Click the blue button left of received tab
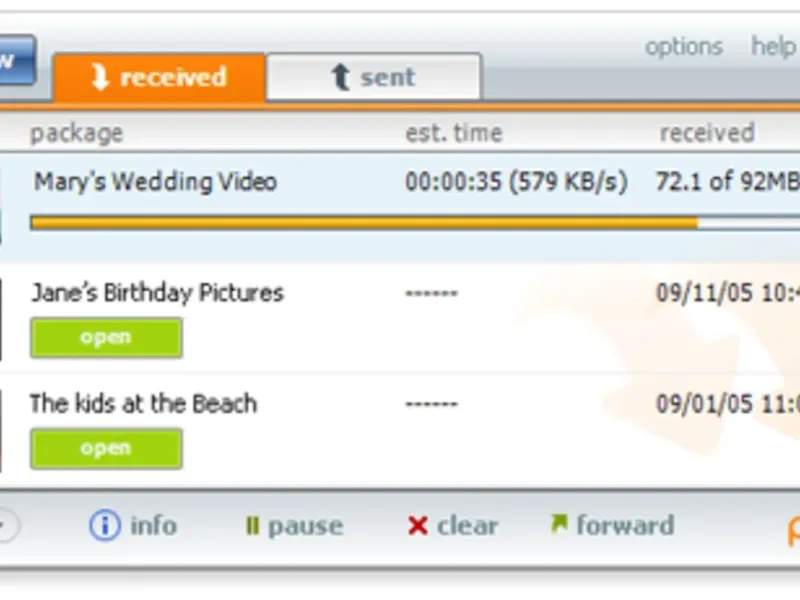 tap(14, 60)
